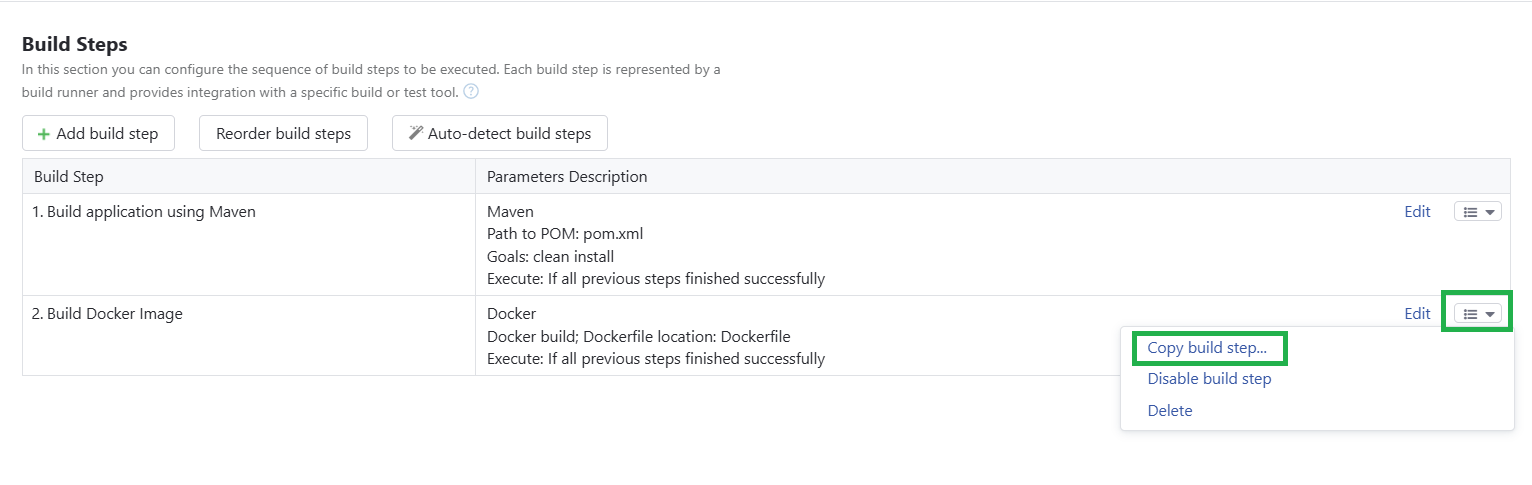Select Disable build step menu entry
Screen dimensions: 1532x485
(x=1209, y=379)
